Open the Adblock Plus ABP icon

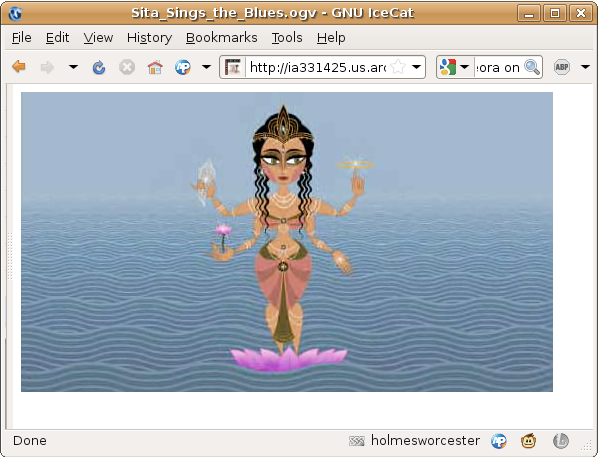[562, 67]
